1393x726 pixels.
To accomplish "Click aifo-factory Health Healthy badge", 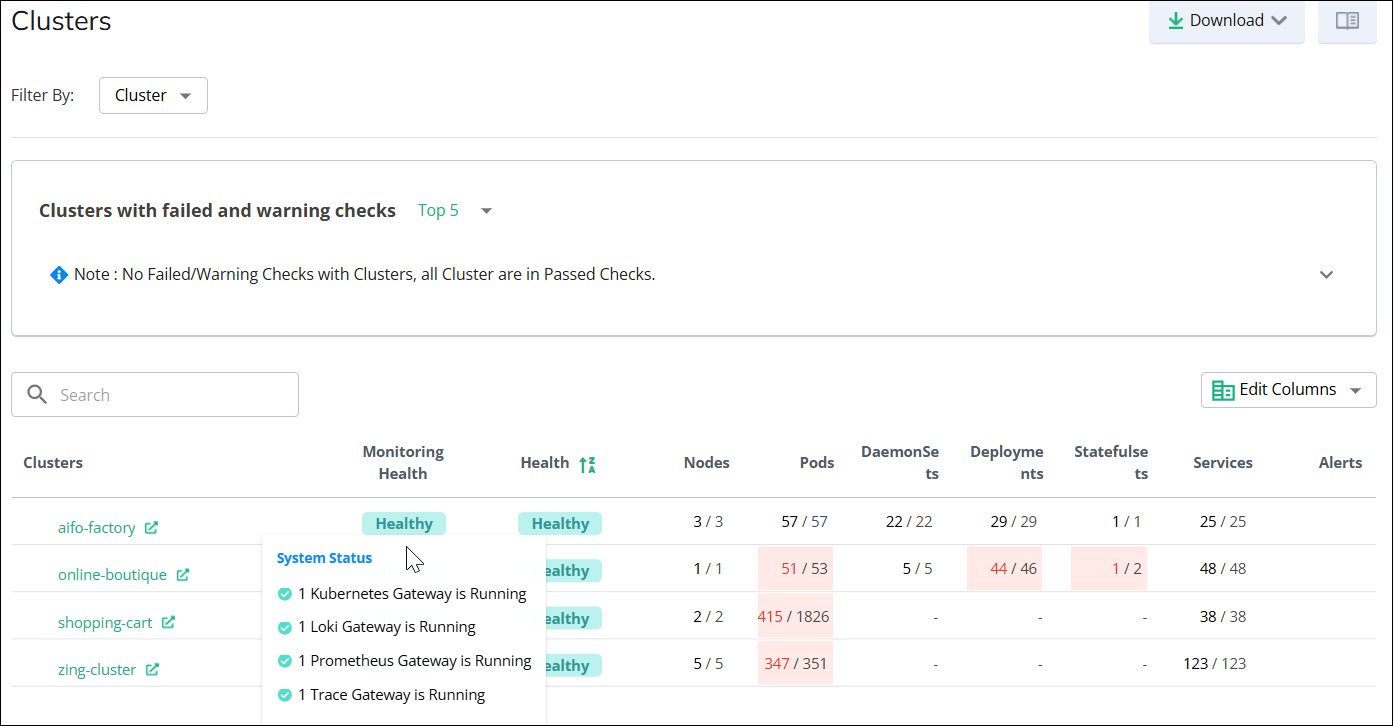I will 559,523.
